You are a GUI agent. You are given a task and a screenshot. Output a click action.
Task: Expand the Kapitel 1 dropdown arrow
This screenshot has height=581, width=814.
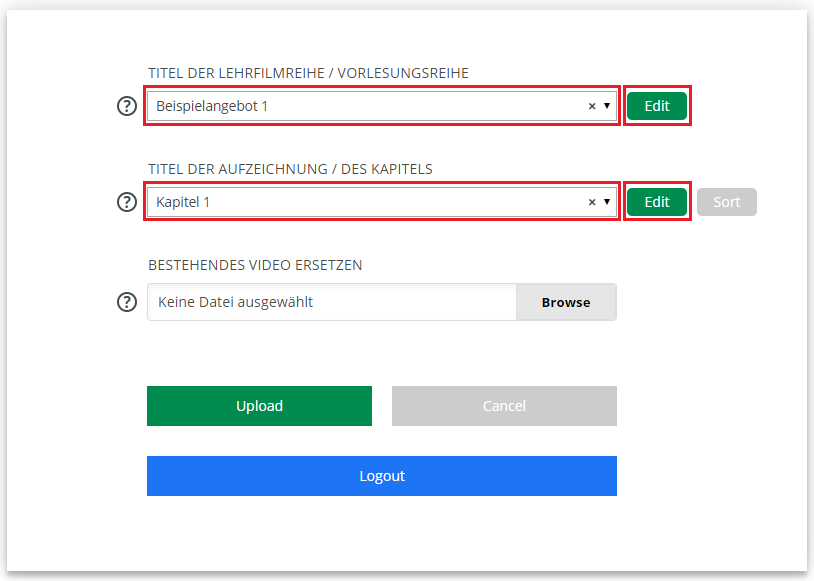[x=607, y=202]
